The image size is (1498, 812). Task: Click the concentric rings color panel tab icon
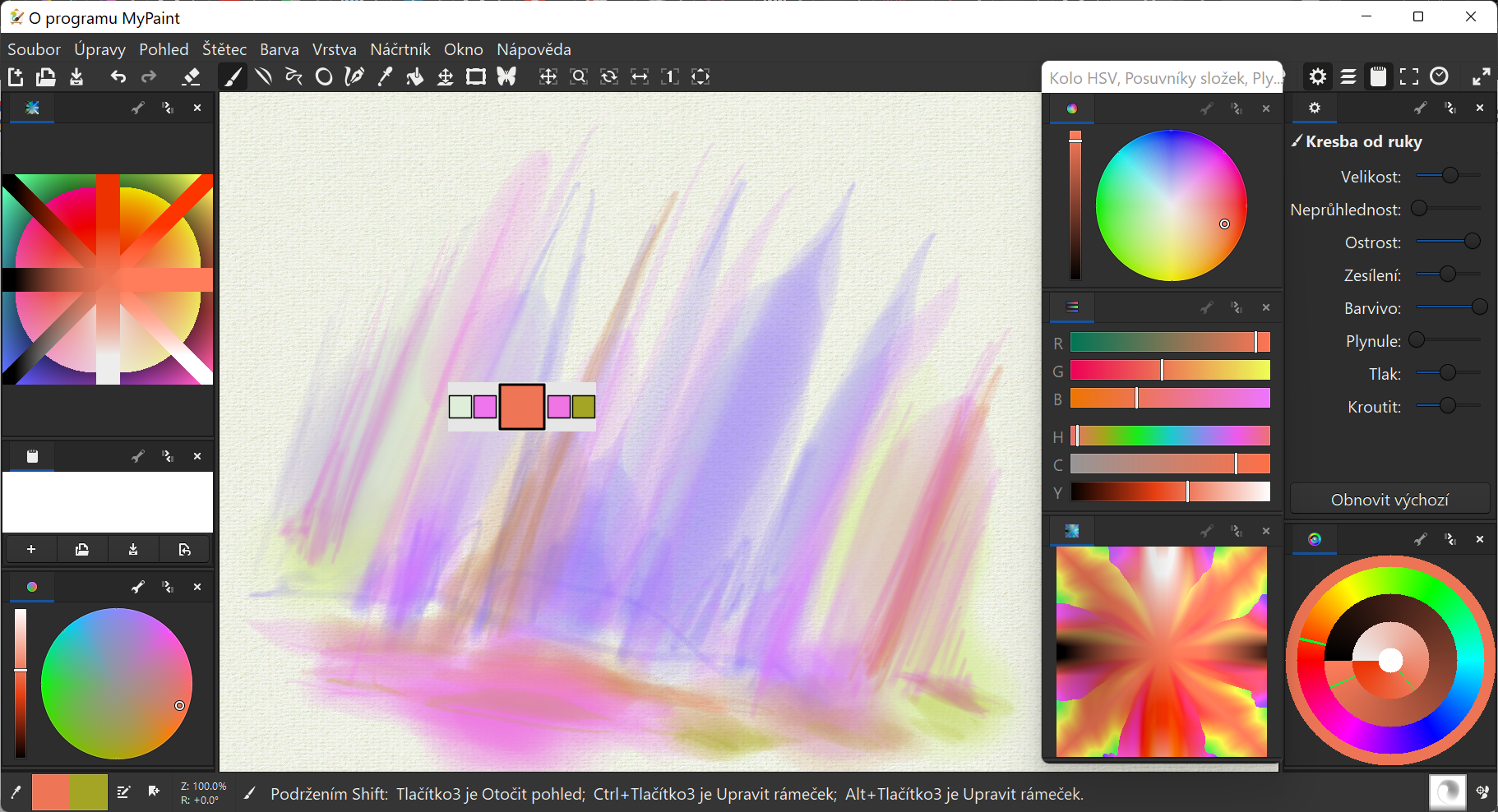1315,539
